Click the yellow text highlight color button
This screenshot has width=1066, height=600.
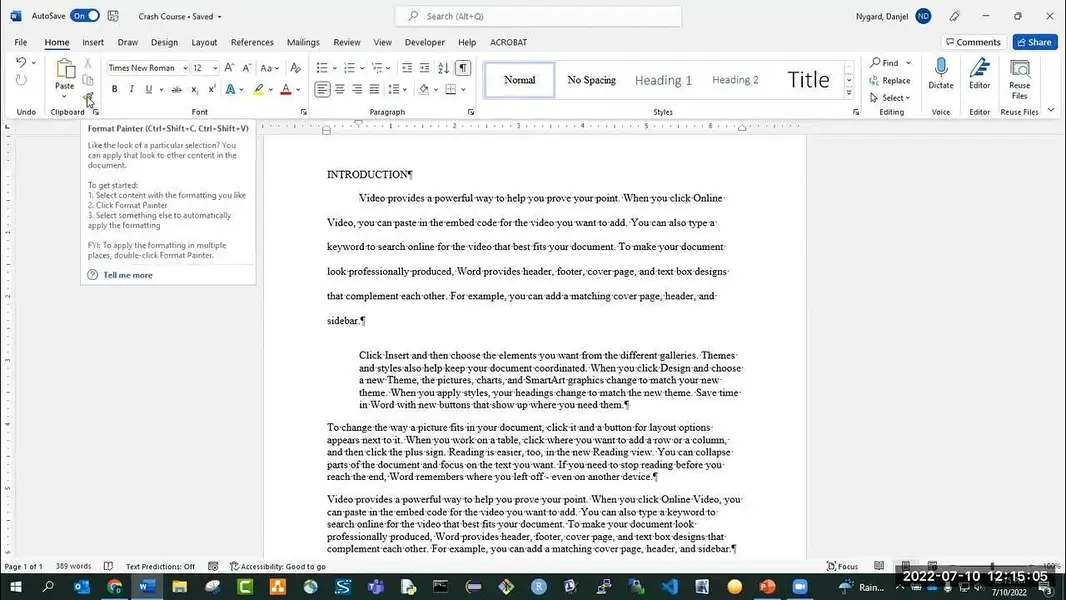tap(258, 89)
